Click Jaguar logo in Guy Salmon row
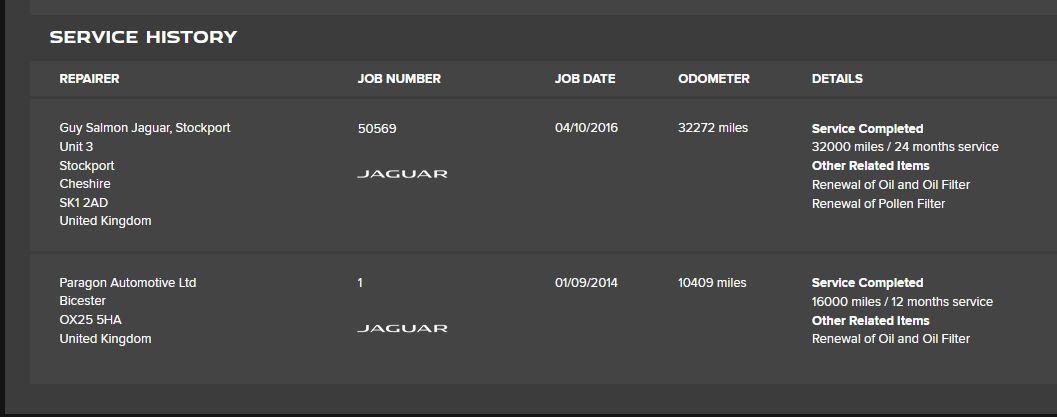This screenshot has width=1057, height=417. click(x=402, y=174)
